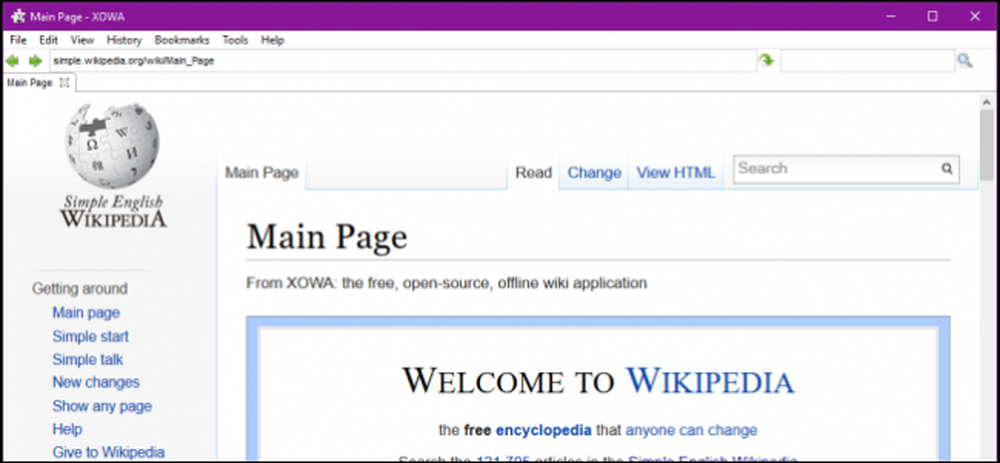
Task: Click the Main Page article heading
Action: (x=327, y=237)
